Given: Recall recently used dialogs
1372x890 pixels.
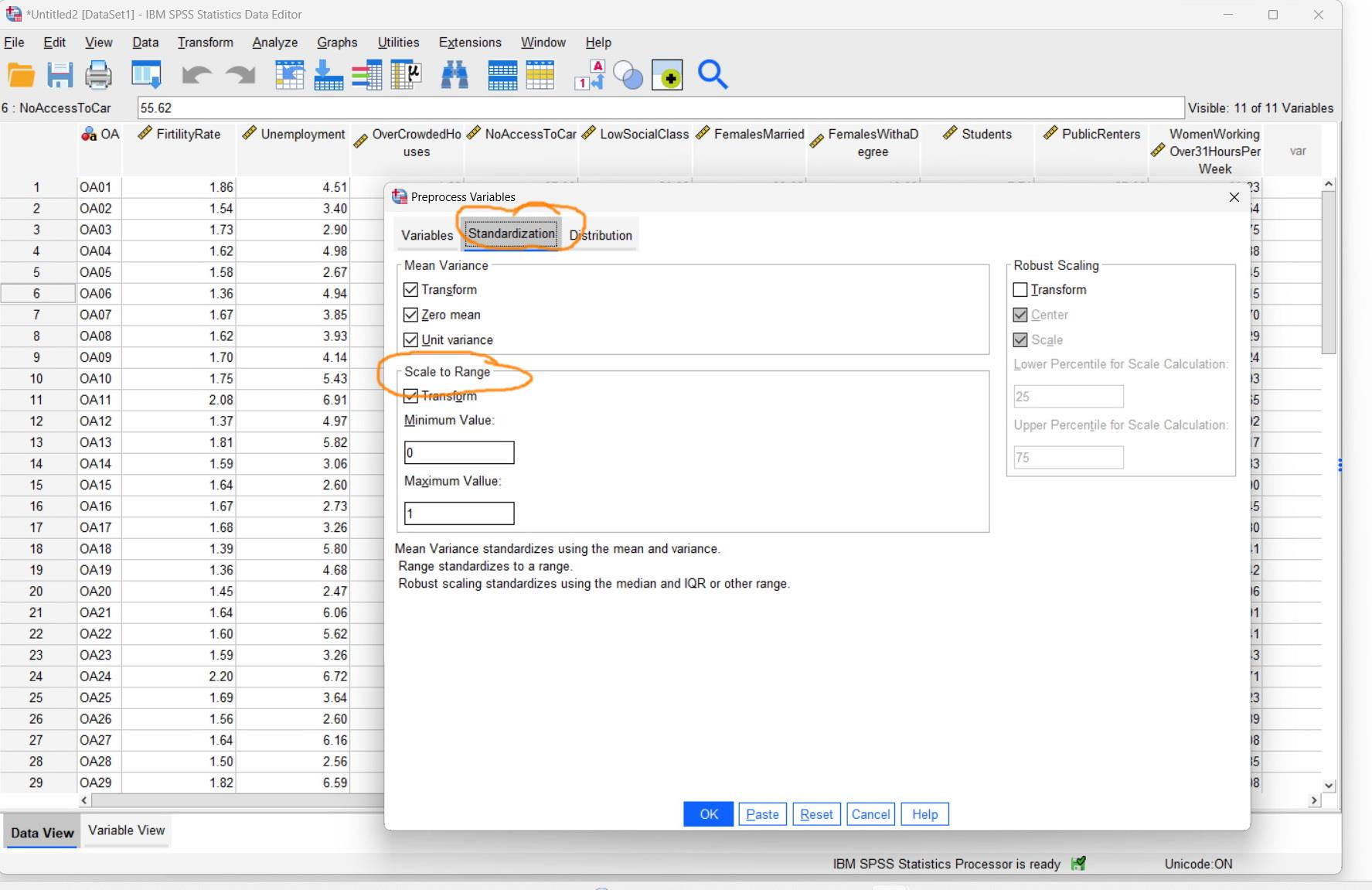Looking at the screenshot, I should (x=147, y=75).
